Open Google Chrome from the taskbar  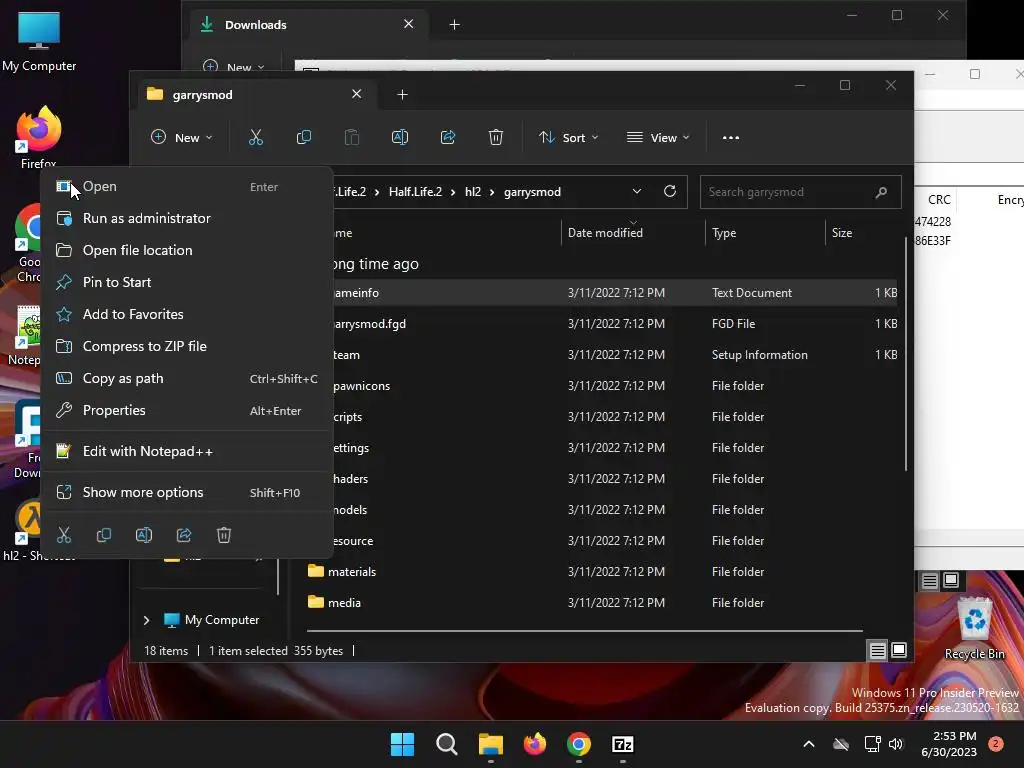(579, 744)
